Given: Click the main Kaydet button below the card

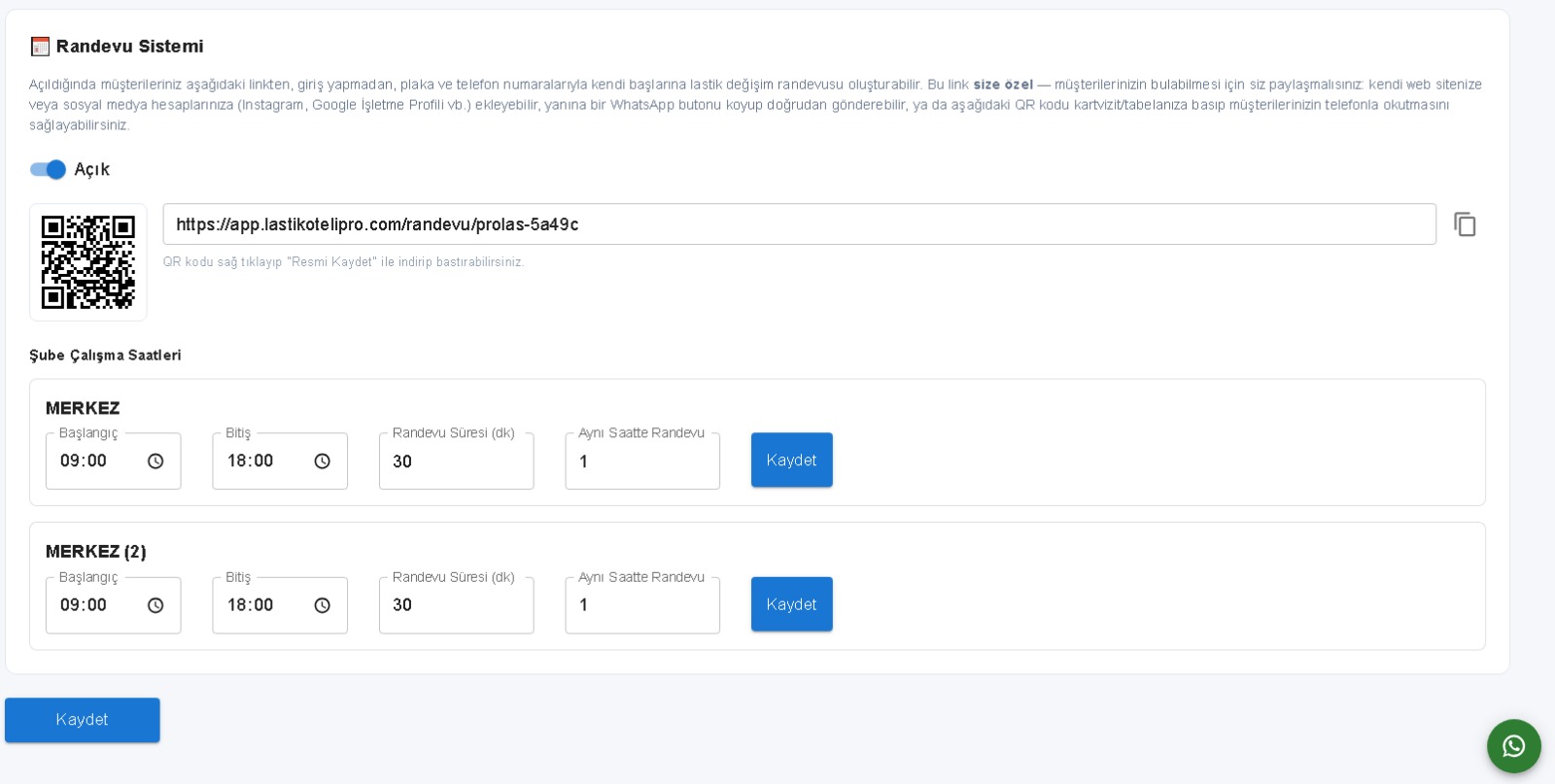Looking at the screenshot, I should [83, 720].
